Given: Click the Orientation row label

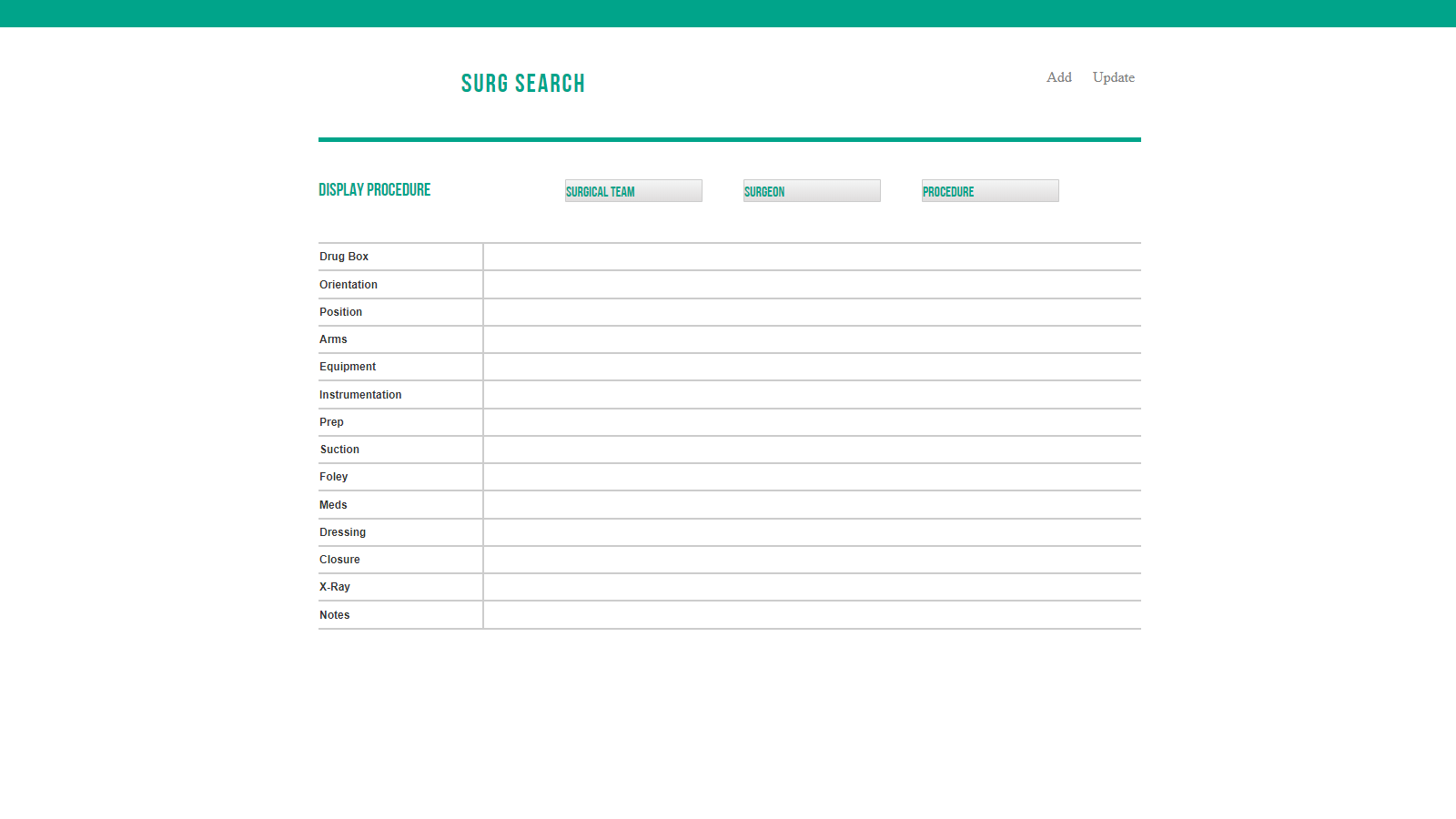Looking at the screenshot, I should point(349,285).
